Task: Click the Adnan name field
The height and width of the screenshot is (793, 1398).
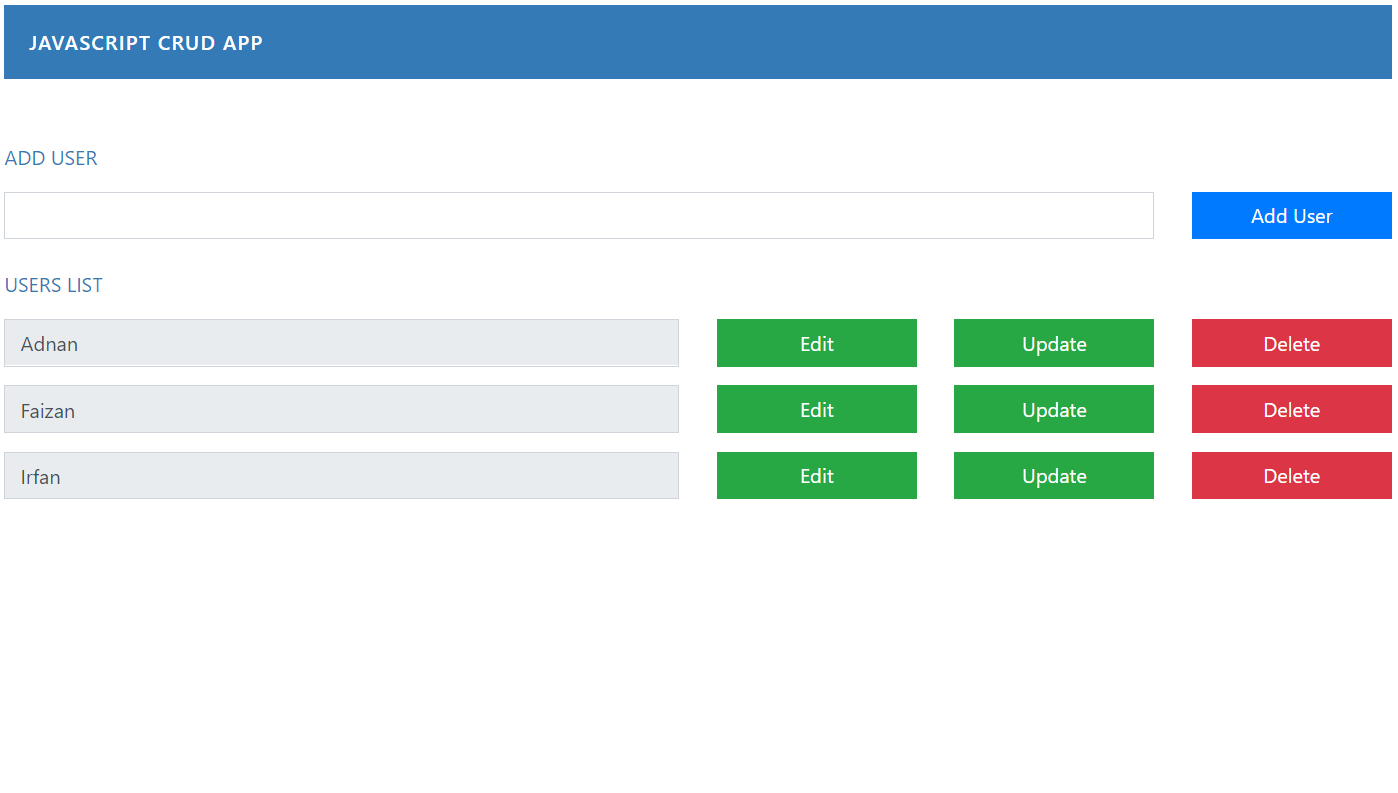Action: (341, 343)
